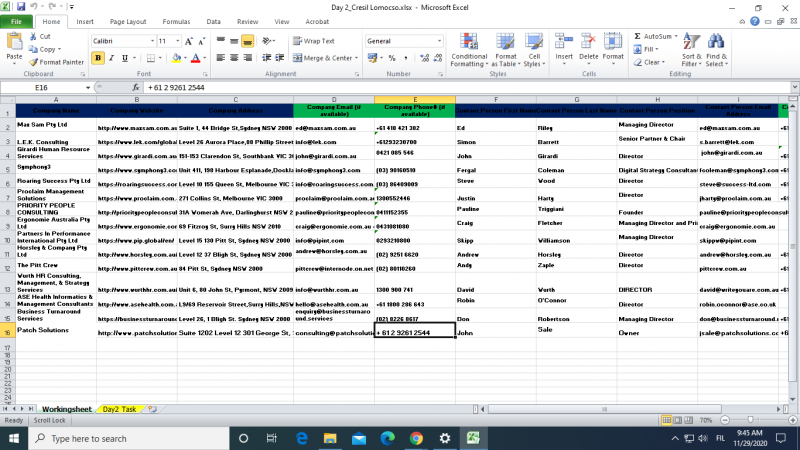Click the Windows Start button
800x450 pixels.
14,439
